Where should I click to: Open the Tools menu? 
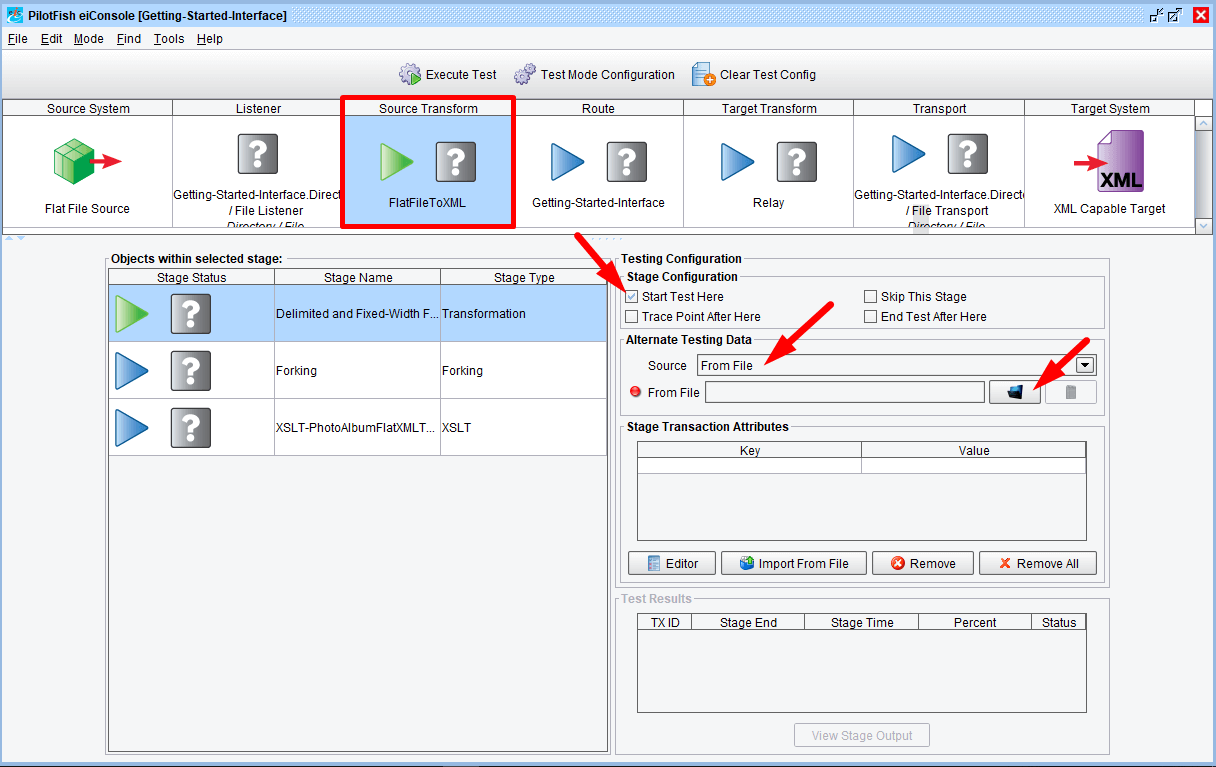[x=169, y=39]
